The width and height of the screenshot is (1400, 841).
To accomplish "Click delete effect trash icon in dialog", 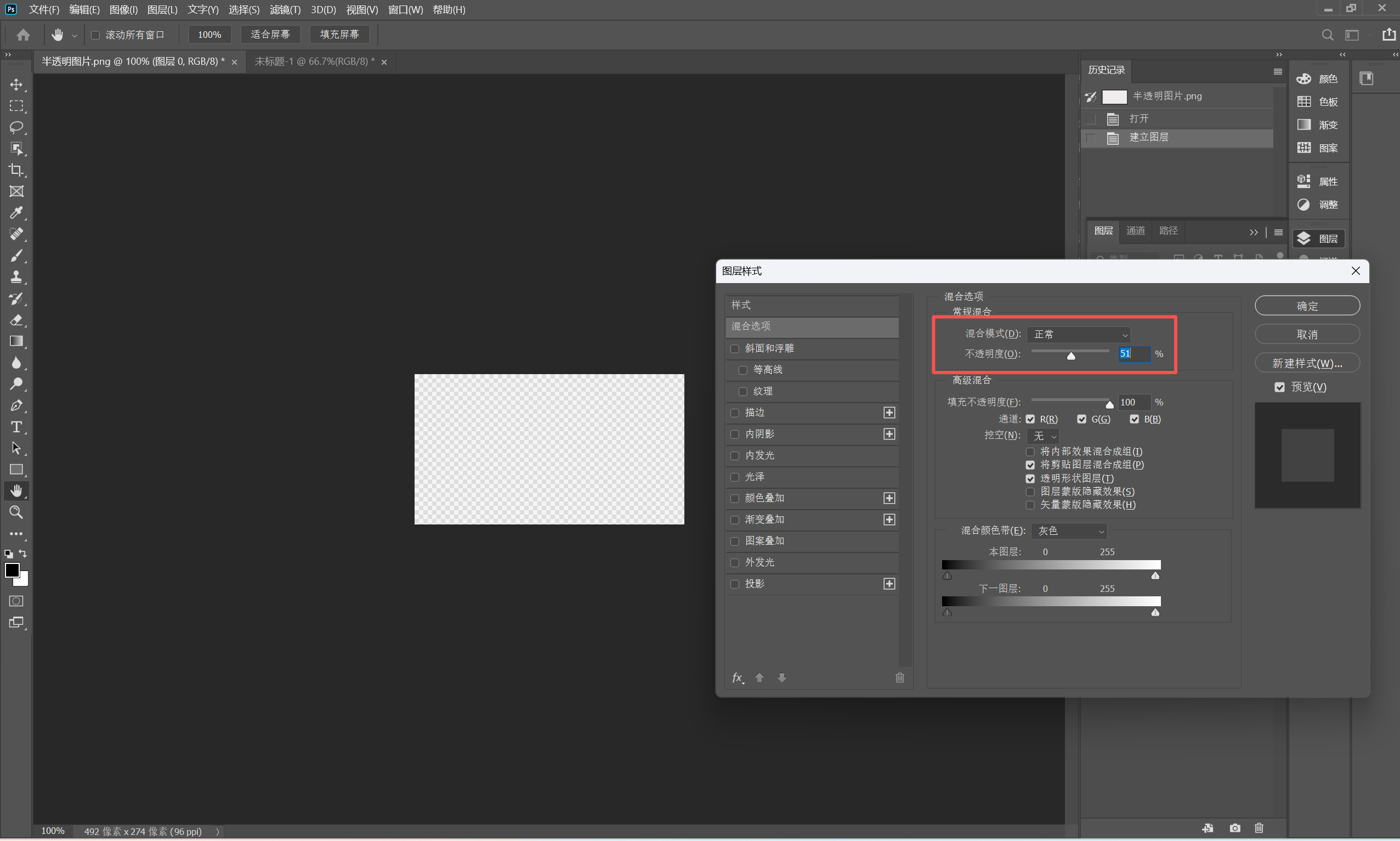I will coord(899,678).
